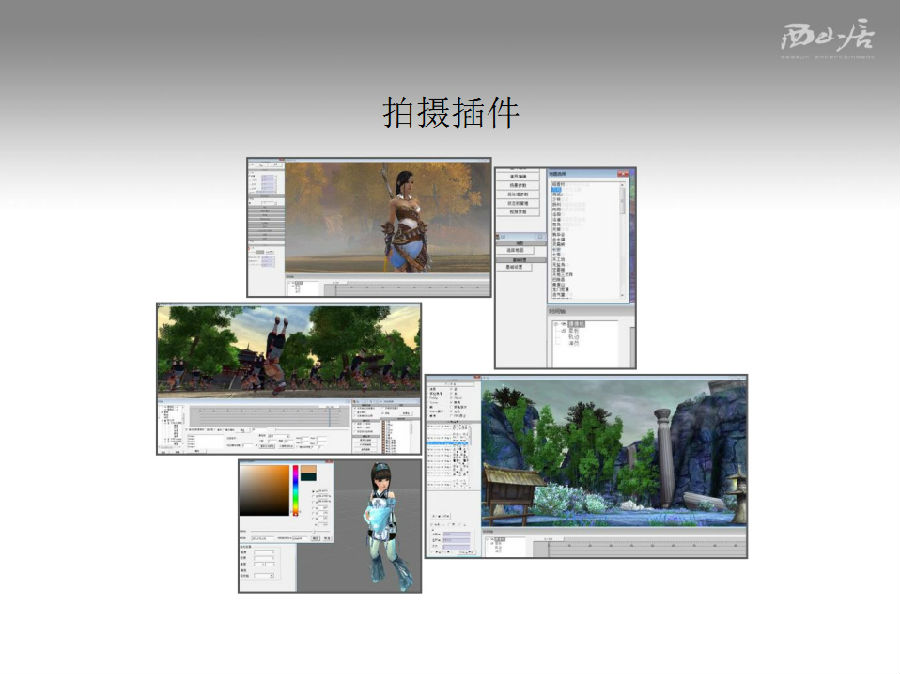
Task: Expand the timeline tree in the landscape editor window
Action: [489, 540]
